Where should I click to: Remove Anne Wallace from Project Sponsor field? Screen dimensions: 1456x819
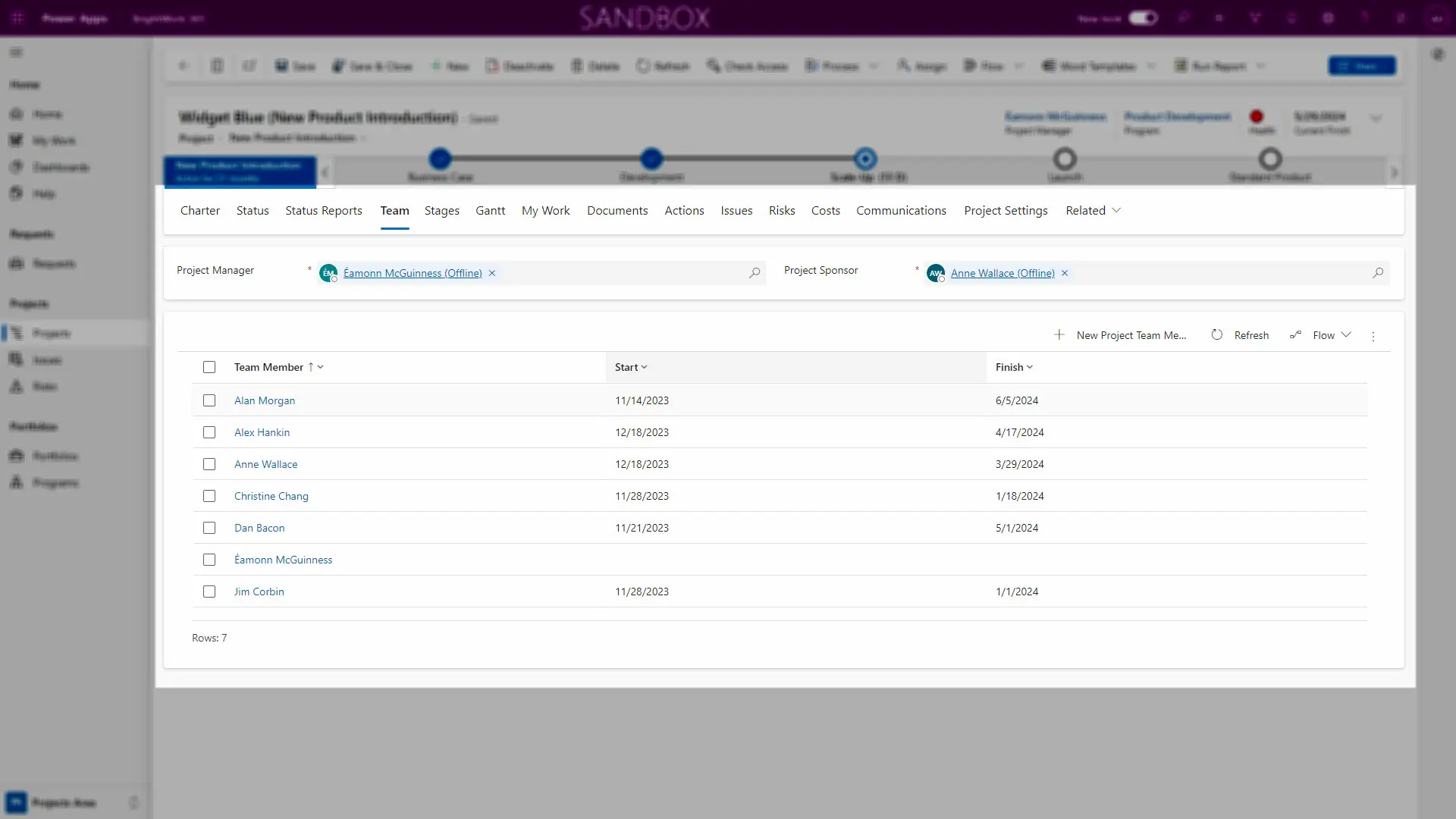(x=1065, y=273)
